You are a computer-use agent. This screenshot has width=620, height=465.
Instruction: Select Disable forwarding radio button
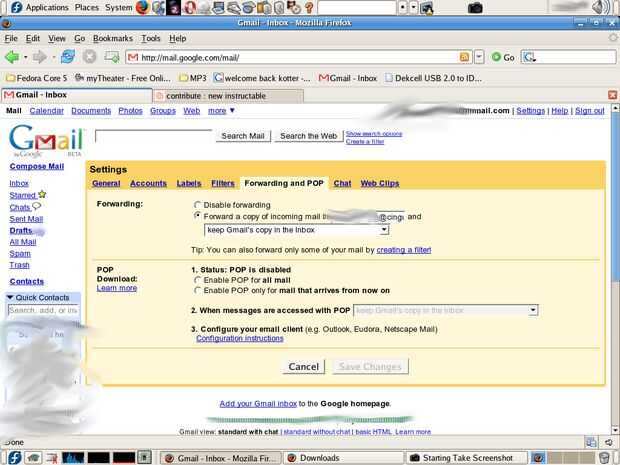point(197,205)
